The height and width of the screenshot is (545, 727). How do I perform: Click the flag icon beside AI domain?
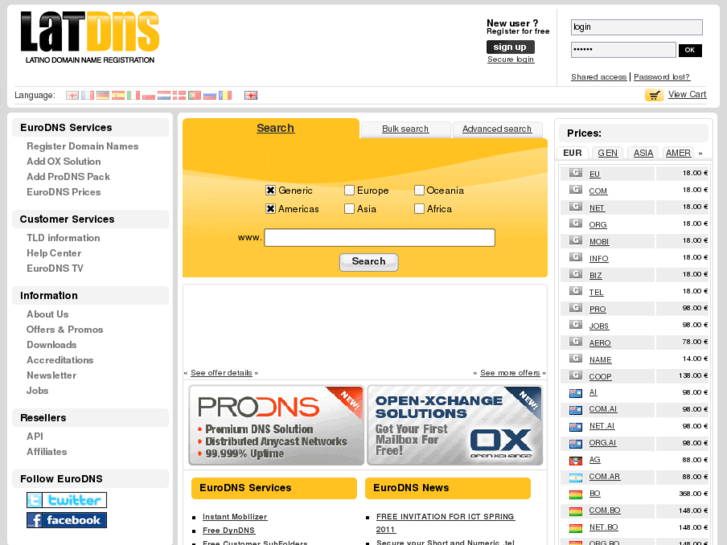pyautogui.click(x=575, y=393)
